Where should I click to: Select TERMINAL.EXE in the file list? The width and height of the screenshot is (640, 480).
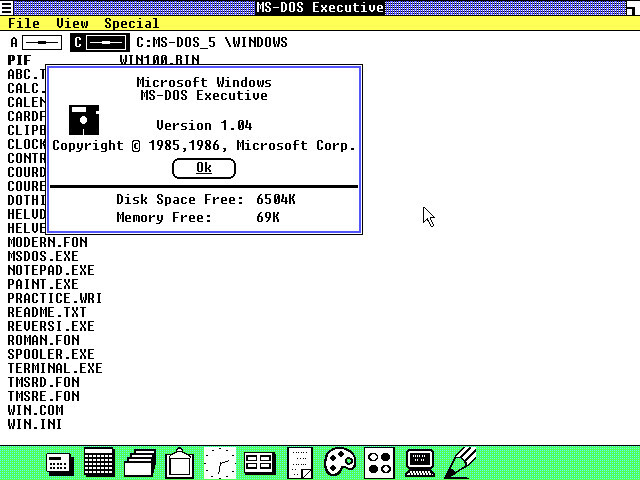(55, 368)
